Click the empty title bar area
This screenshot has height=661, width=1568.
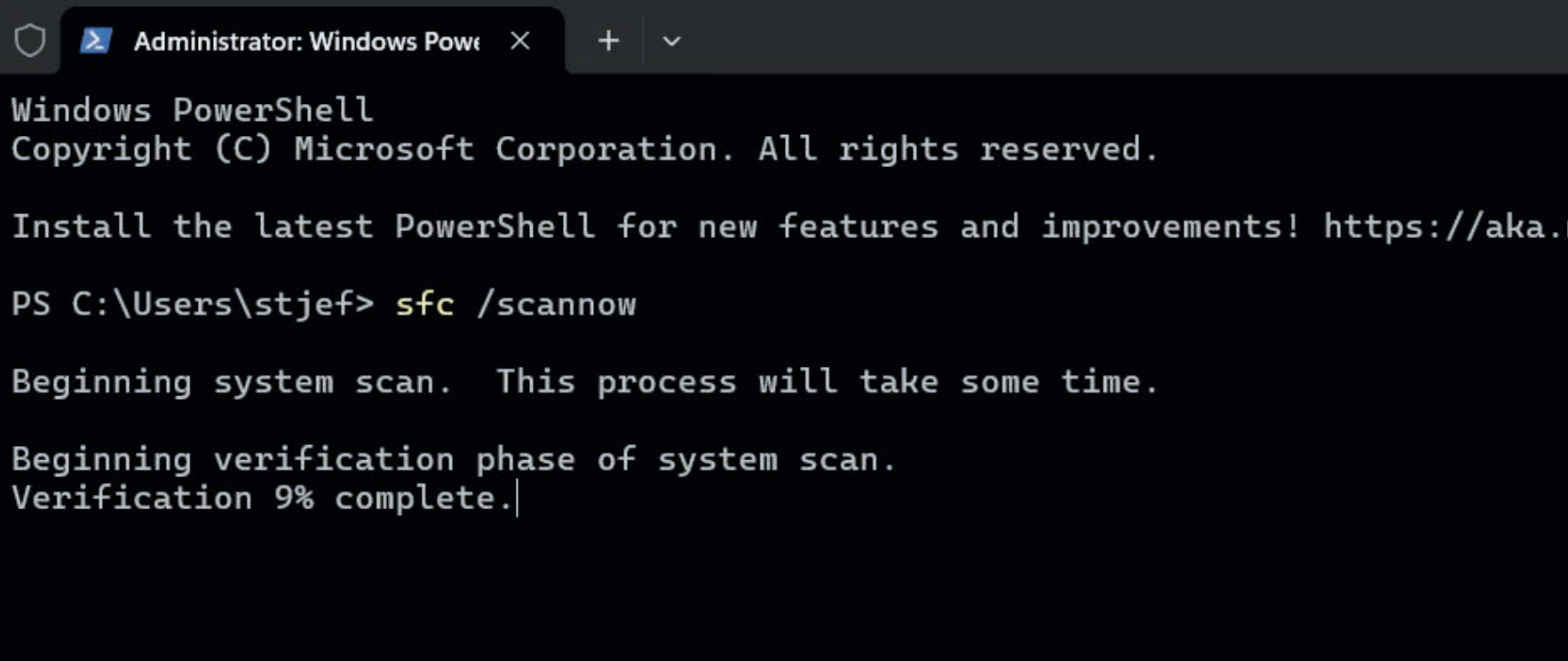(x=1110, y=37)
